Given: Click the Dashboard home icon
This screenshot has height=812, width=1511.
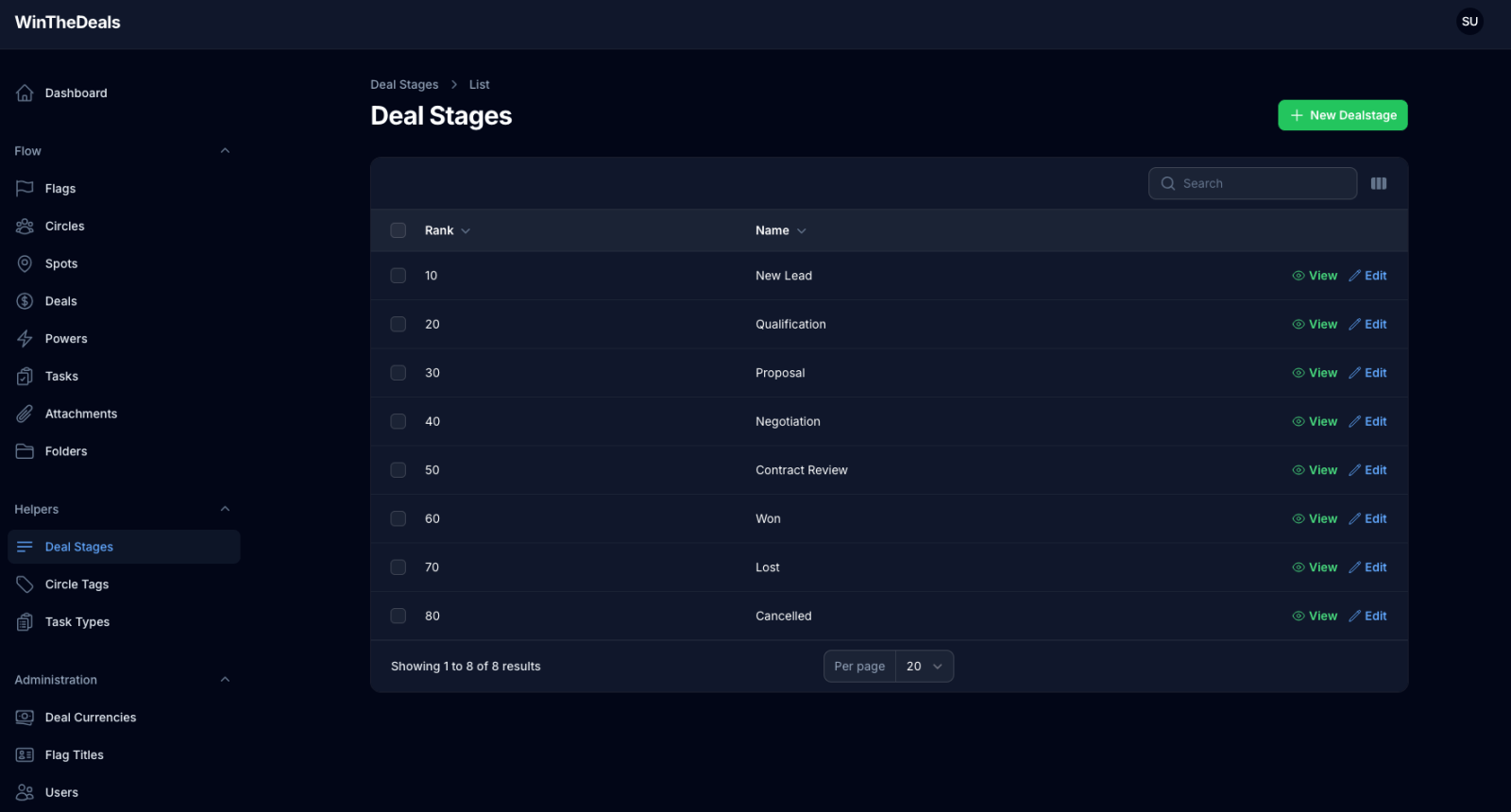Looking at the screenshot, I should point(25,93).
